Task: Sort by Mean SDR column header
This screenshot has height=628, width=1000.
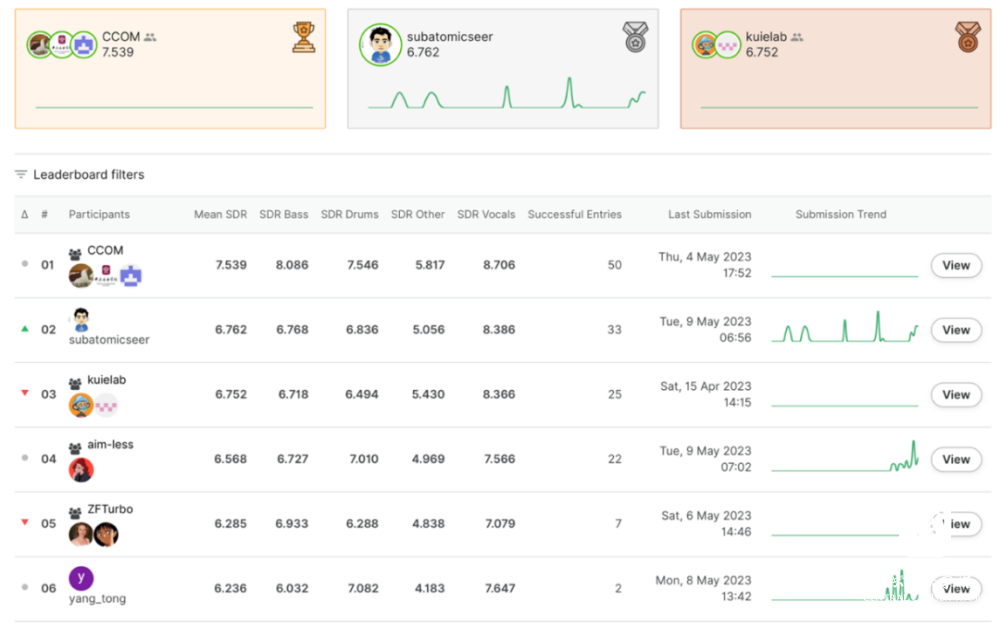Action: click(x=220, y=214)
